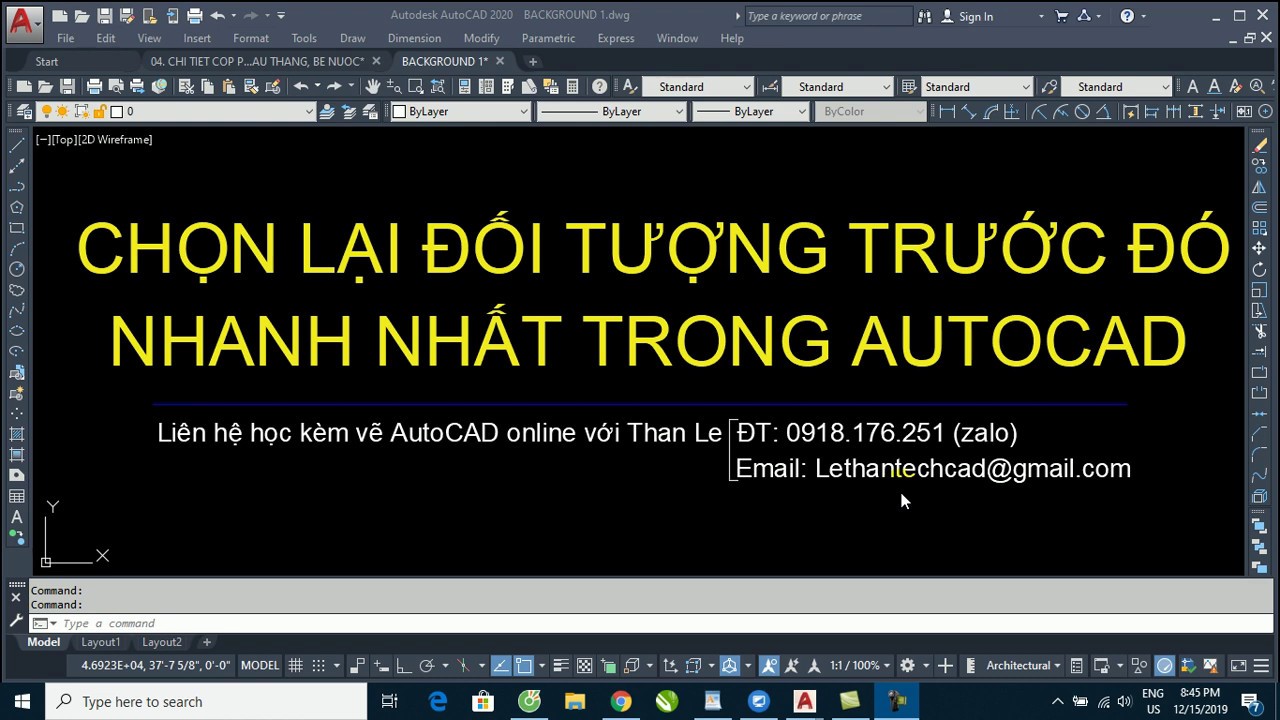Click the Cut to clipboard icon

[186, 86]
